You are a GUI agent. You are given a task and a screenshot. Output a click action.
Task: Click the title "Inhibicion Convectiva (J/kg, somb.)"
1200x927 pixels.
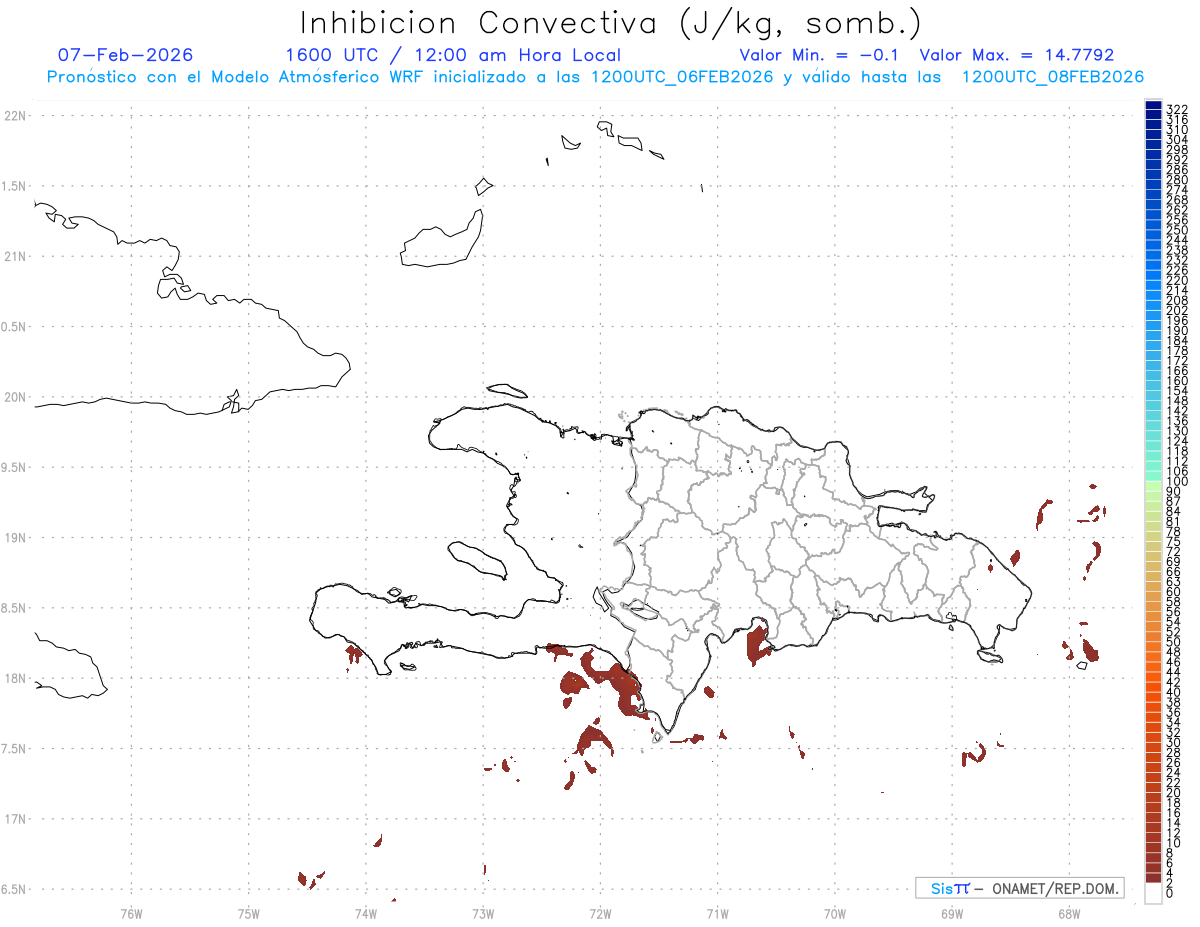(611, 23)
